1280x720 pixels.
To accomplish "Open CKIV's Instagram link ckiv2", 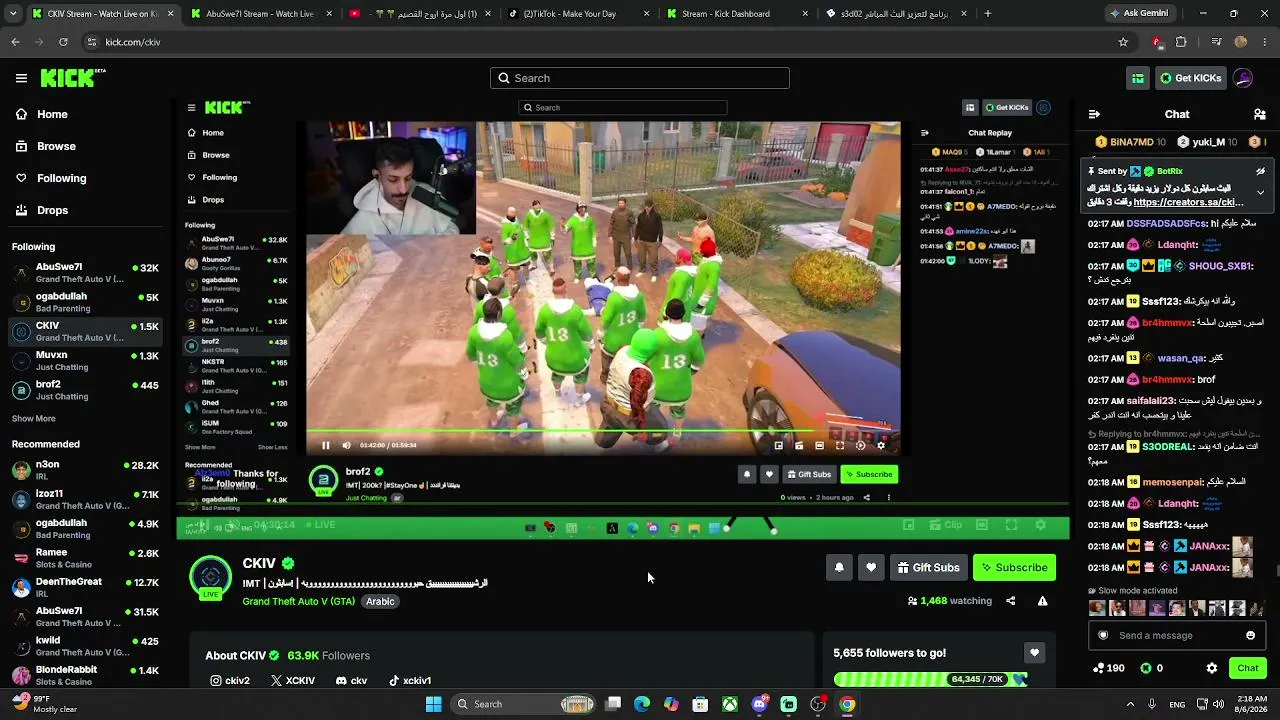I will (x=230, y=681).
